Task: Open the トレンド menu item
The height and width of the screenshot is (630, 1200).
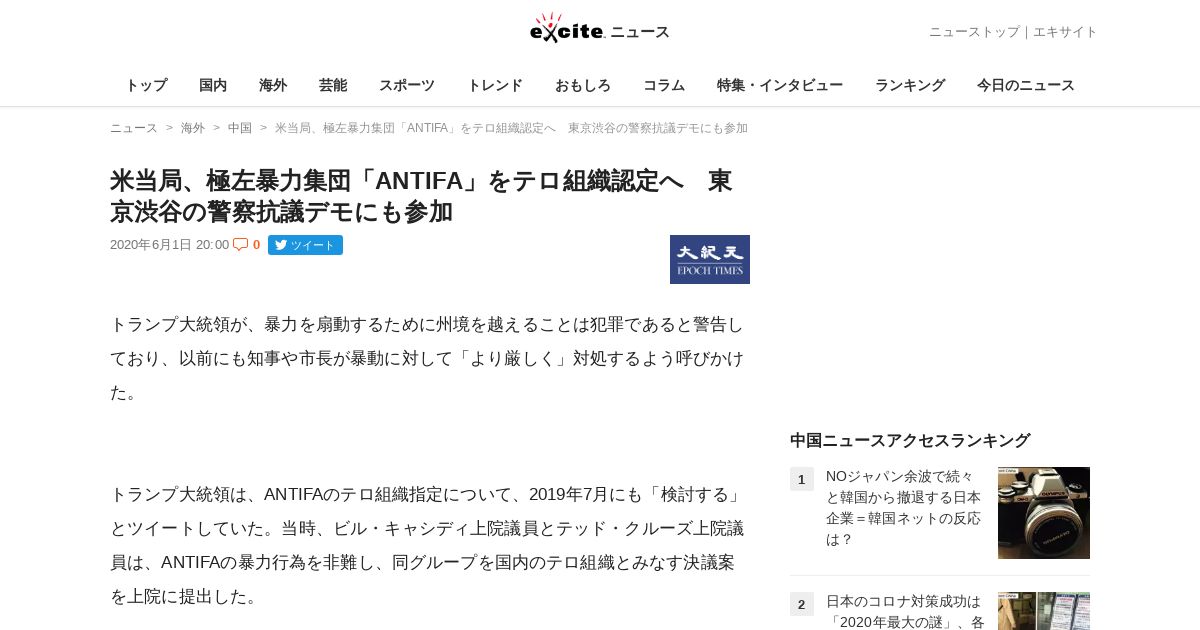Action: [x=495, y=85]
